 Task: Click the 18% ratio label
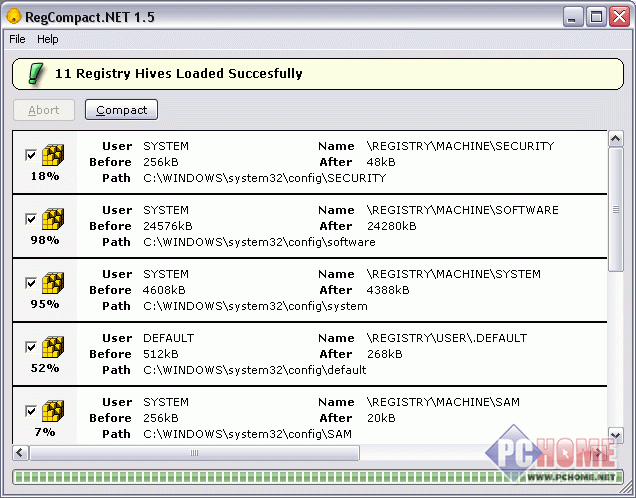[x=45, y=176]
